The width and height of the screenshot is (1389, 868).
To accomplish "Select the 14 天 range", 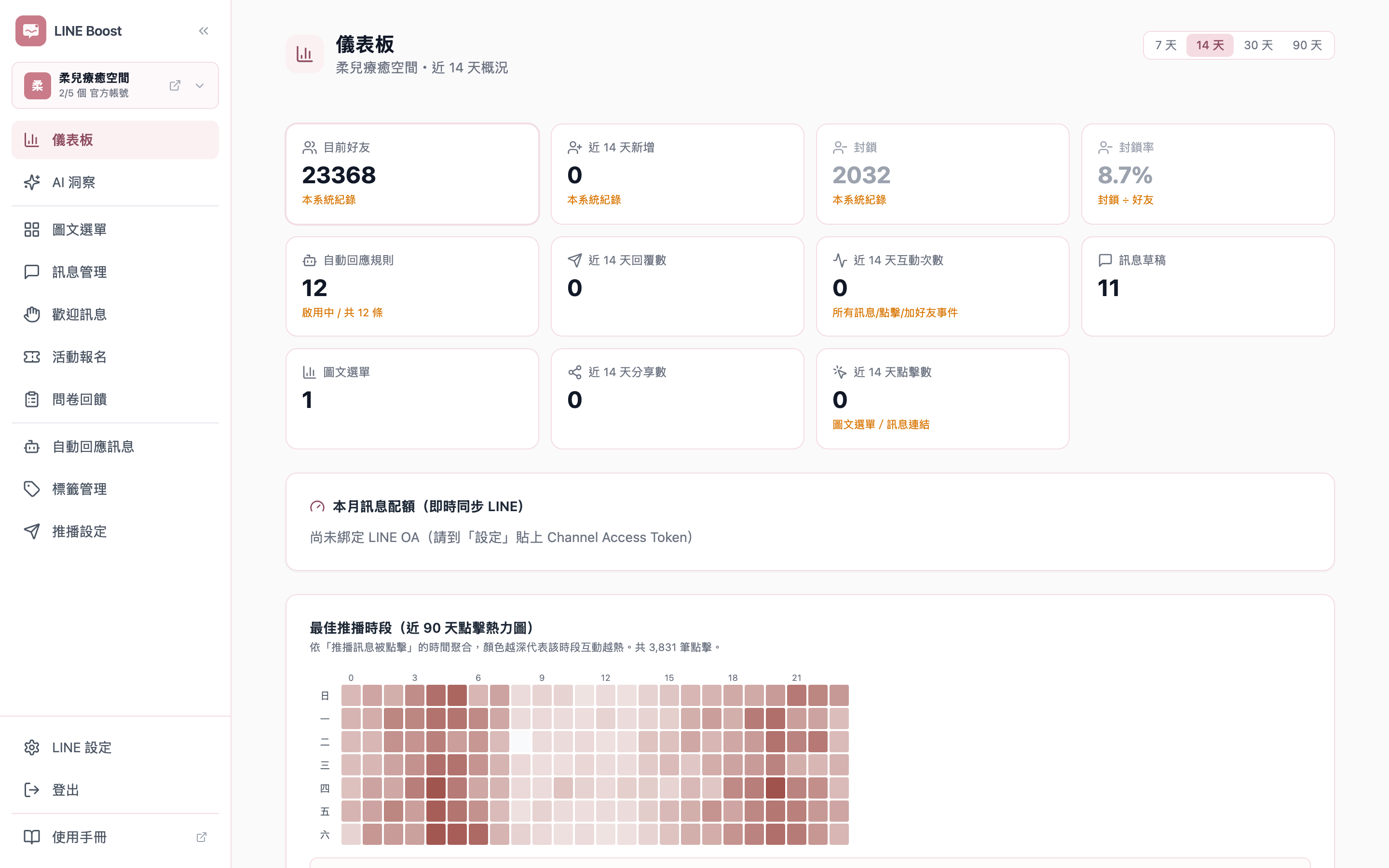I will (1210, 45).
